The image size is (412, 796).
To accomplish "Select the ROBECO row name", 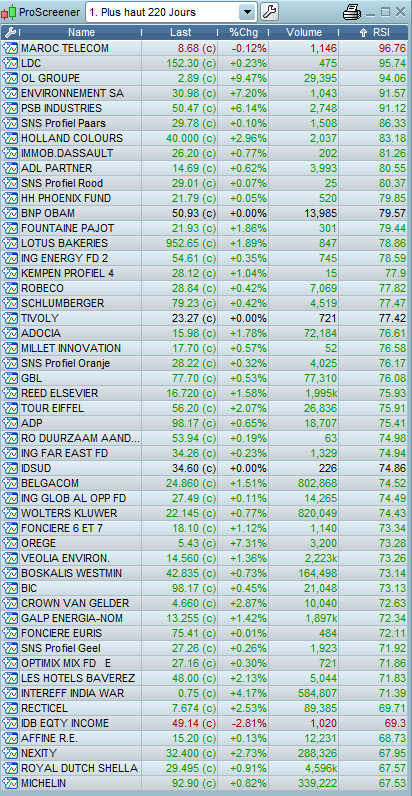I will point(43,288).
